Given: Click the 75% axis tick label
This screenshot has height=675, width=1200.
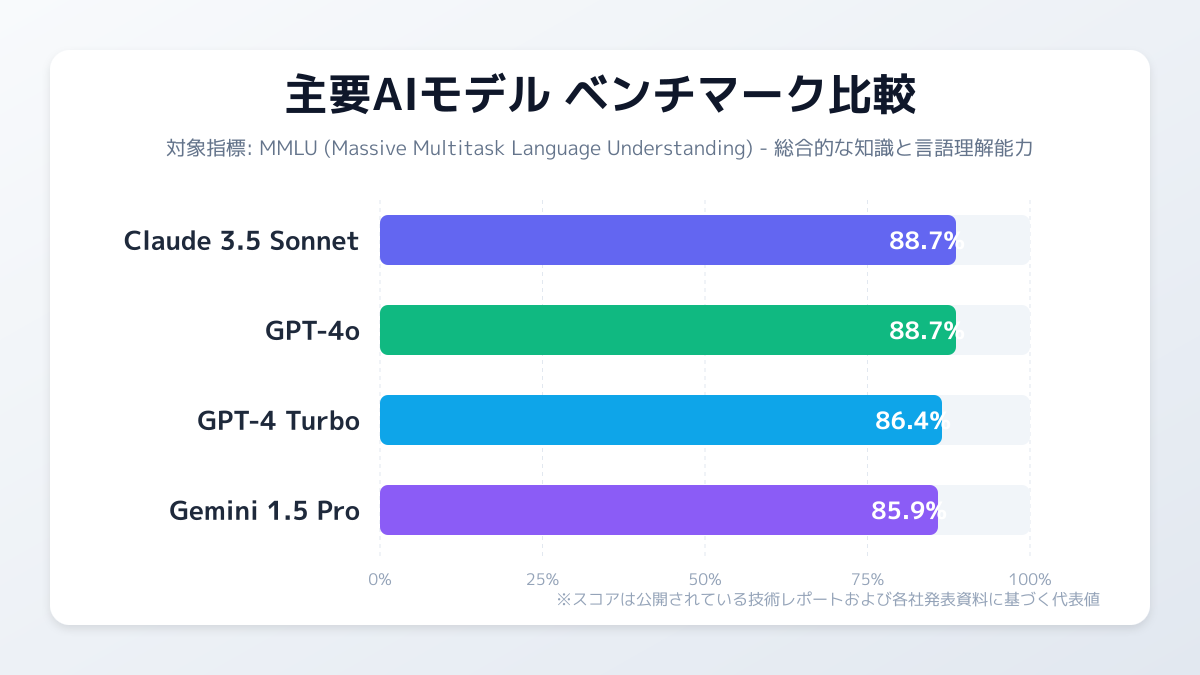Looking at the screenshot, I should [x=867, y=579].
